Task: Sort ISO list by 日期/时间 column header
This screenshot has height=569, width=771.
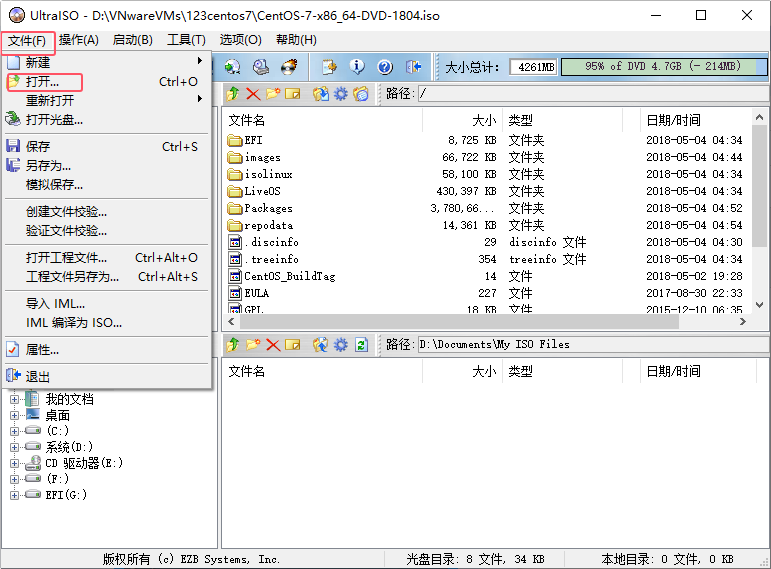Action: [696, 120]
